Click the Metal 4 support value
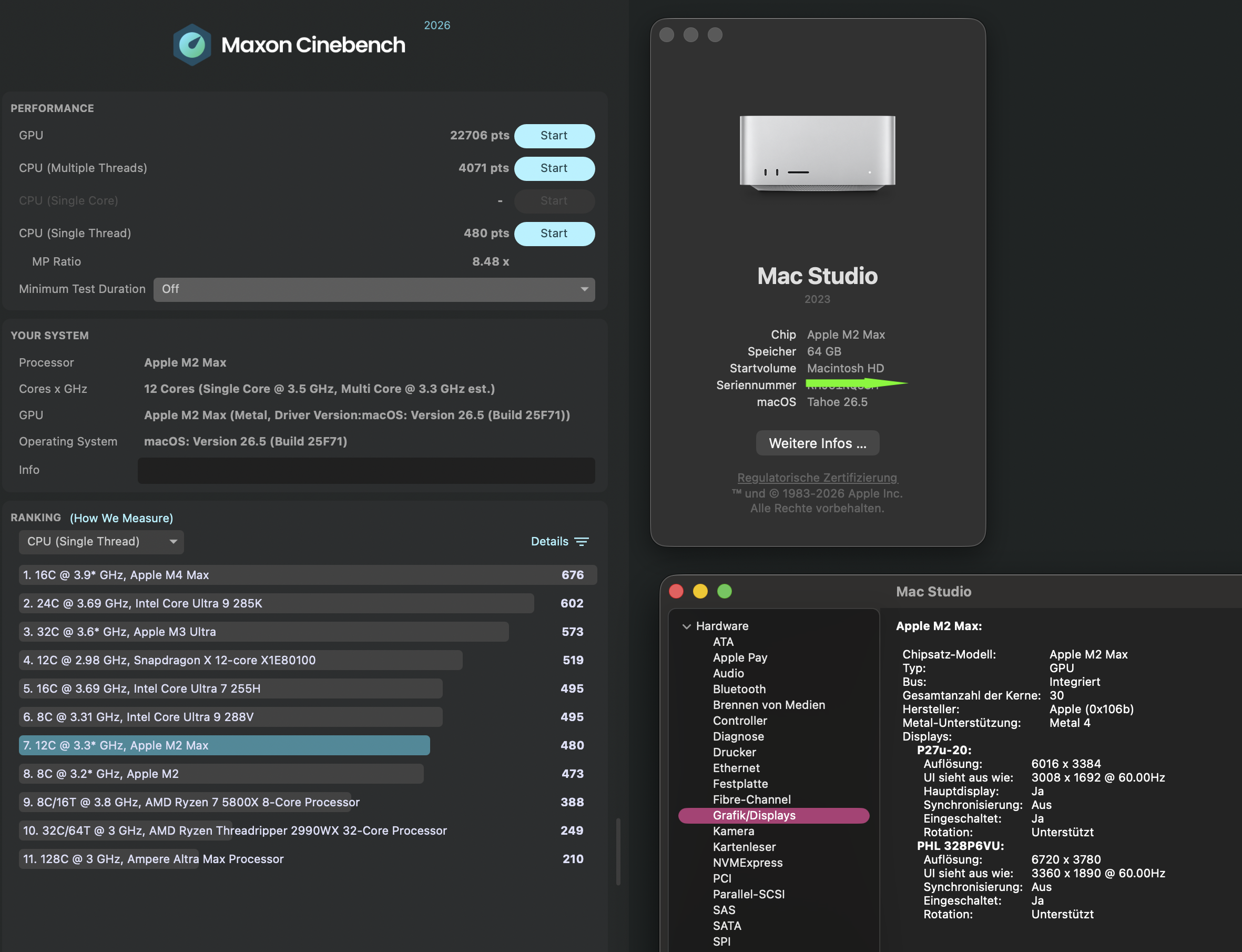This screenshot has height=952, width=1242. point(1069,723)
